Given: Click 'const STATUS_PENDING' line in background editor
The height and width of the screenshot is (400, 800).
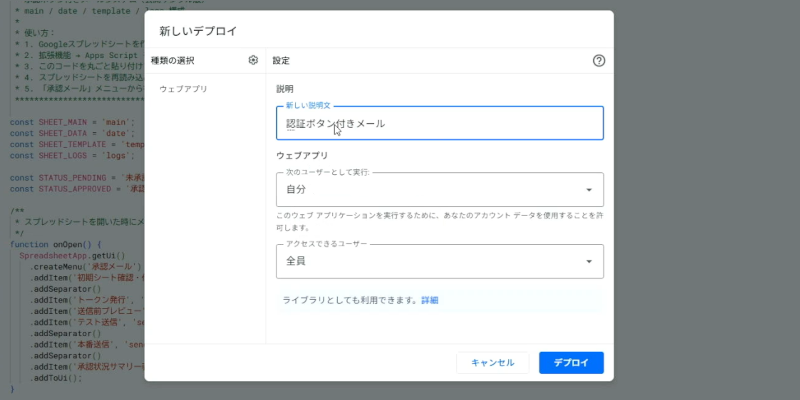Looking at the screenshot, I should click(77, 178).
